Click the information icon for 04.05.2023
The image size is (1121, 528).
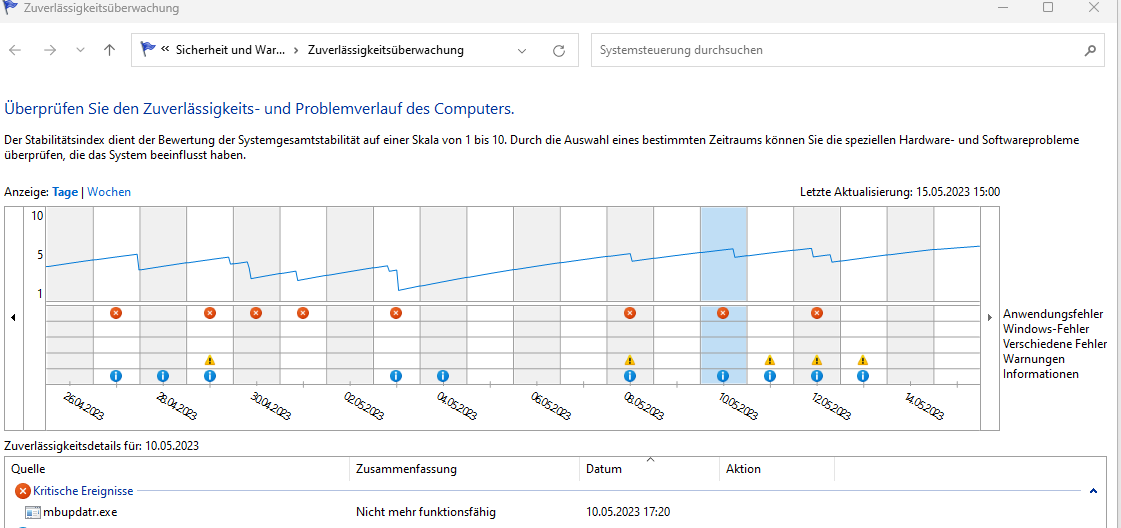click(443, 376)
